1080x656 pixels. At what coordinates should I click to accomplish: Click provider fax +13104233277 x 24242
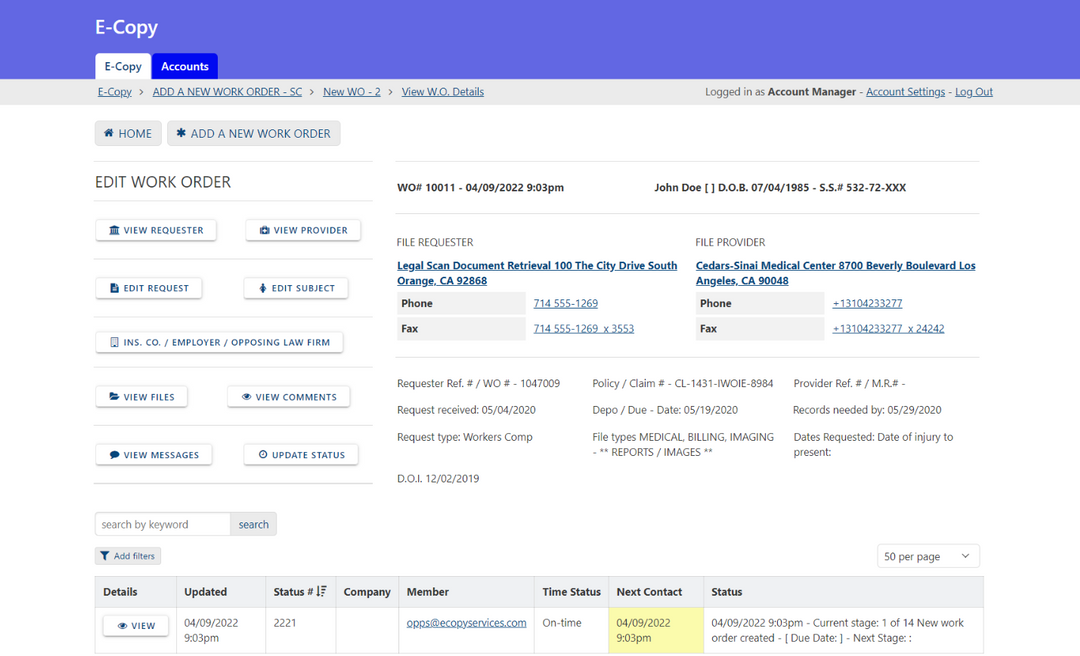[888, 329]
